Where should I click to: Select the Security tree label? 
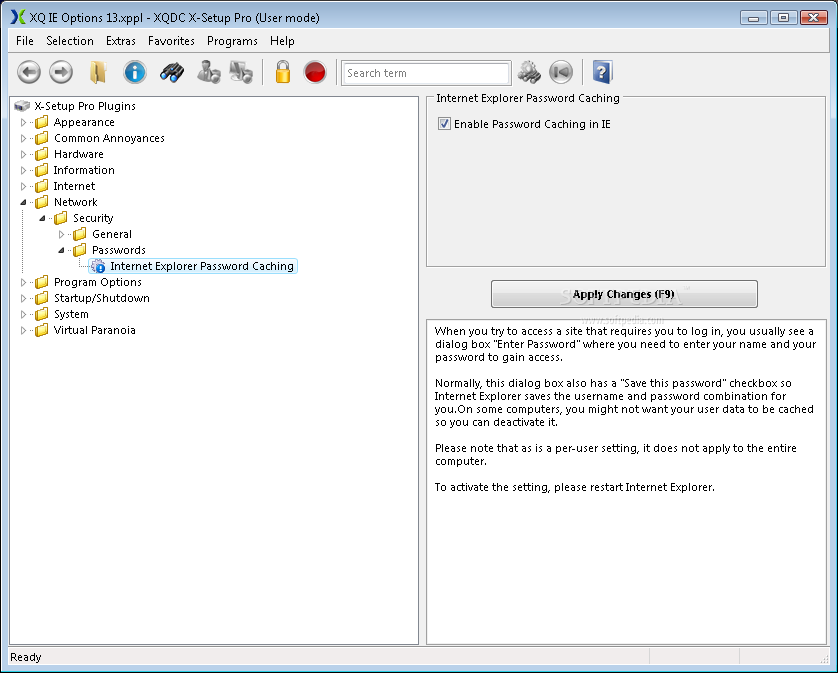[93, 218]
